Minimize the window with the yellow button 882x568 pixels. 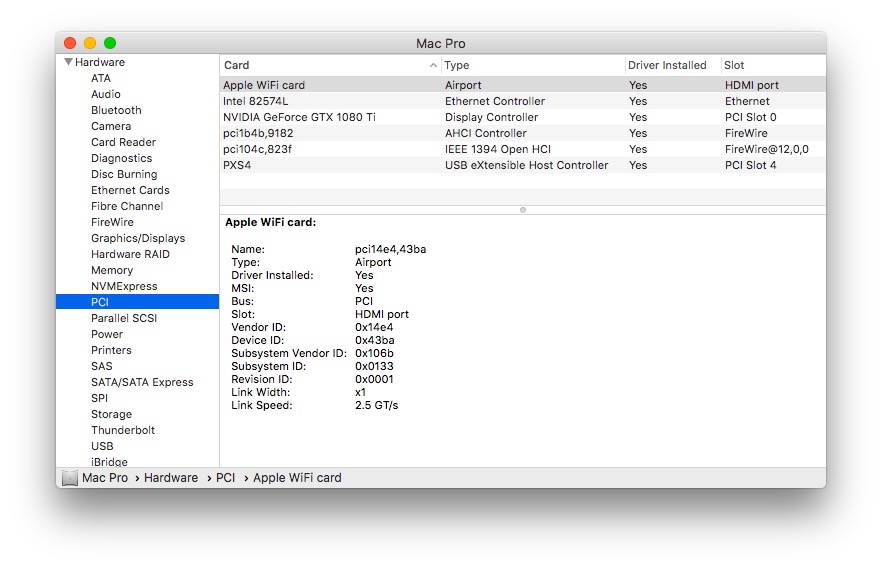[90, 43]
